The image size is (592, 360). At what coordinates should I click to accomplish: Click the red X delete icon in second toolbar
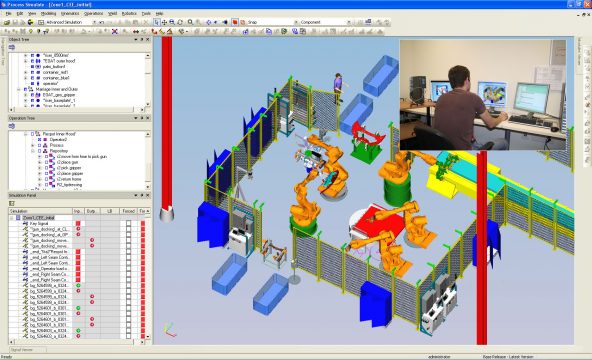click(115, 32)
